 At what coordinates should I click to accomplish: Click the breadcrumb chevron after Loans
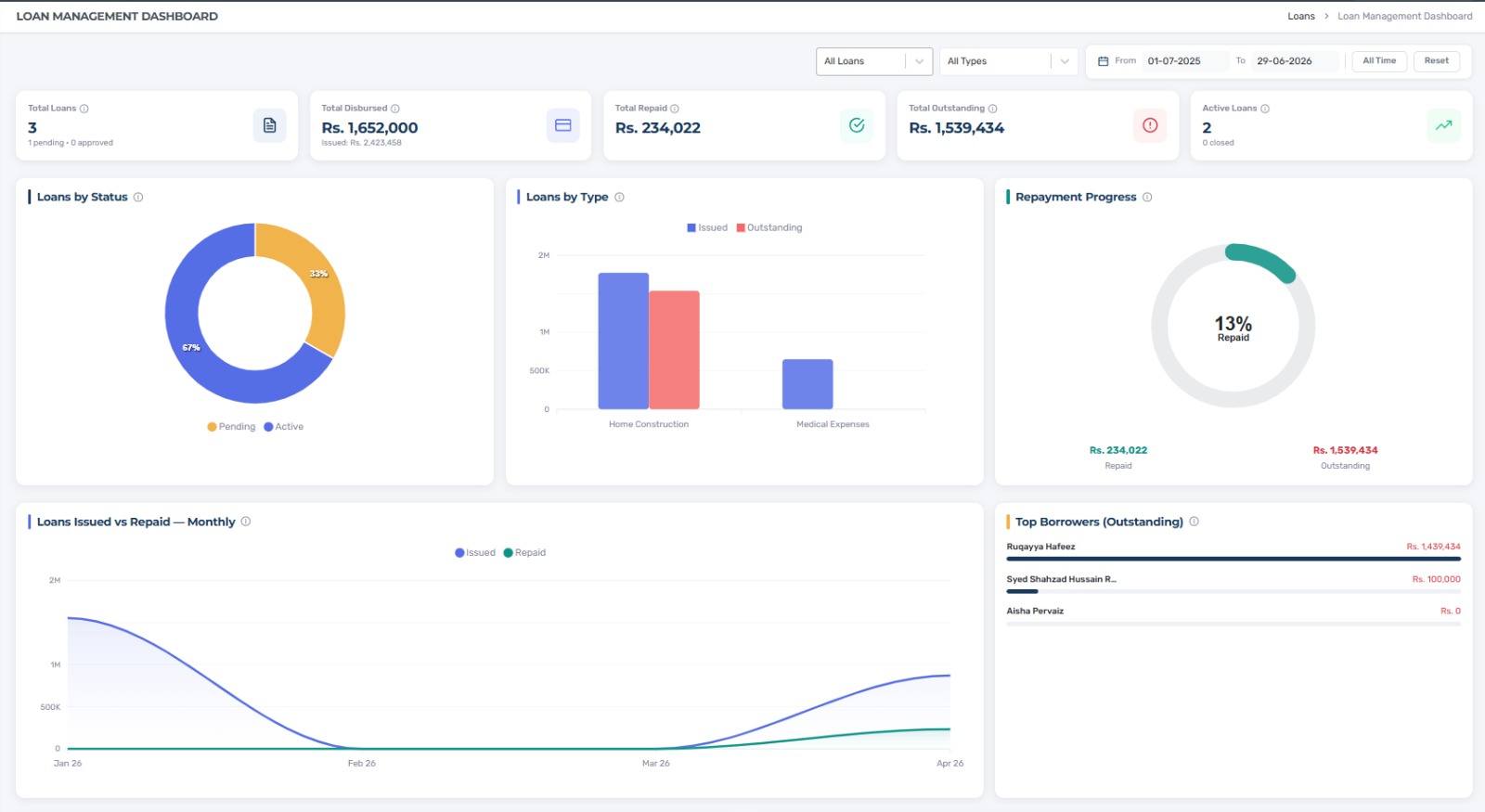coord(1326,16)
